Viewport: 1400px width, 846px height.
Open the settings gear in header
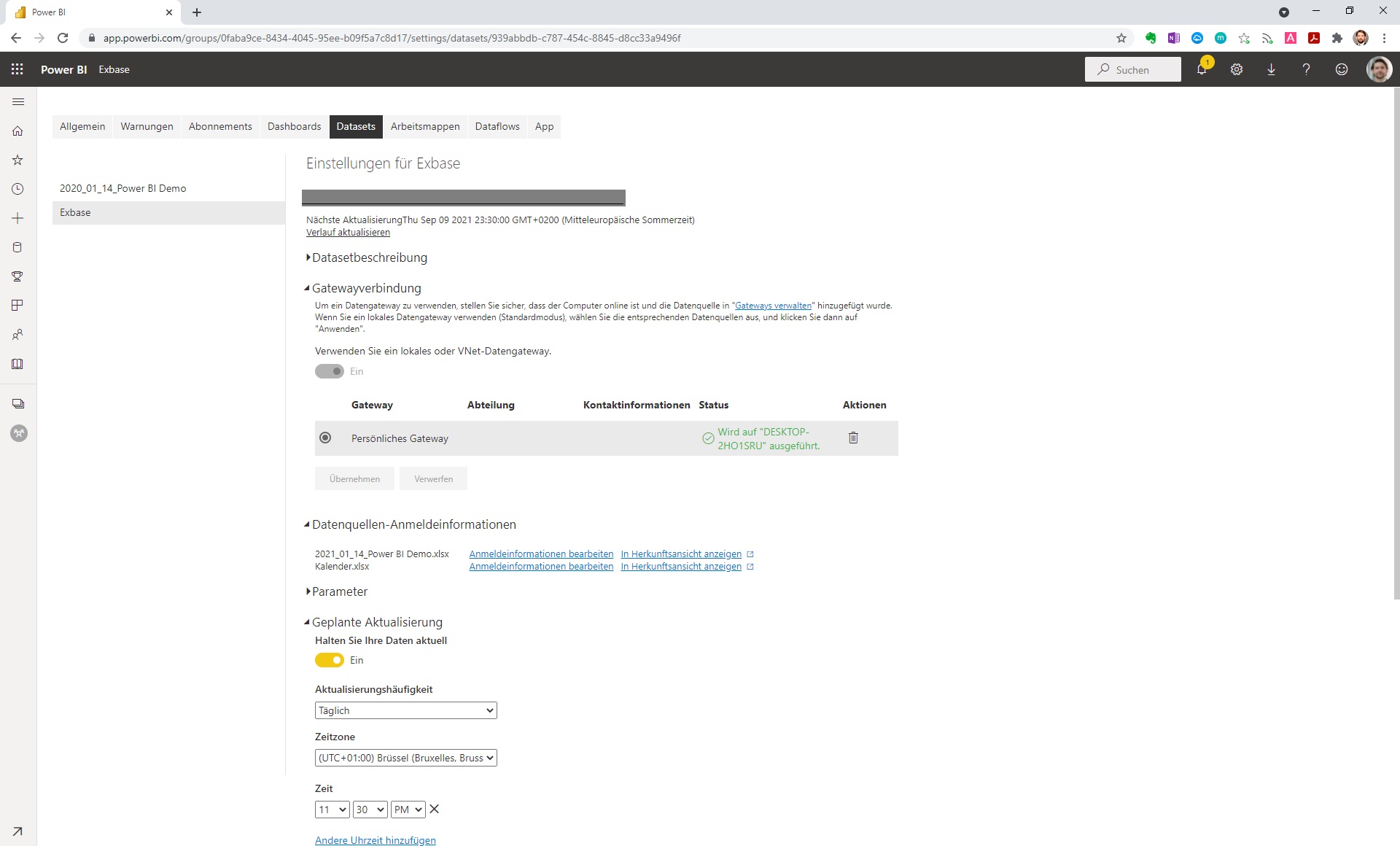click(1237, 69)
